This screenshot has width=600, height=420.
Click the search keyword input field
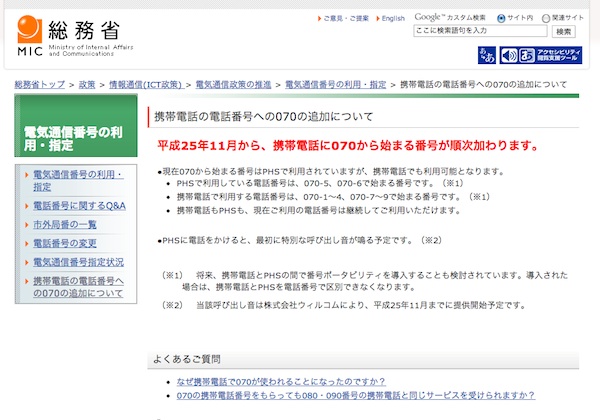click(x=480, y=32)
